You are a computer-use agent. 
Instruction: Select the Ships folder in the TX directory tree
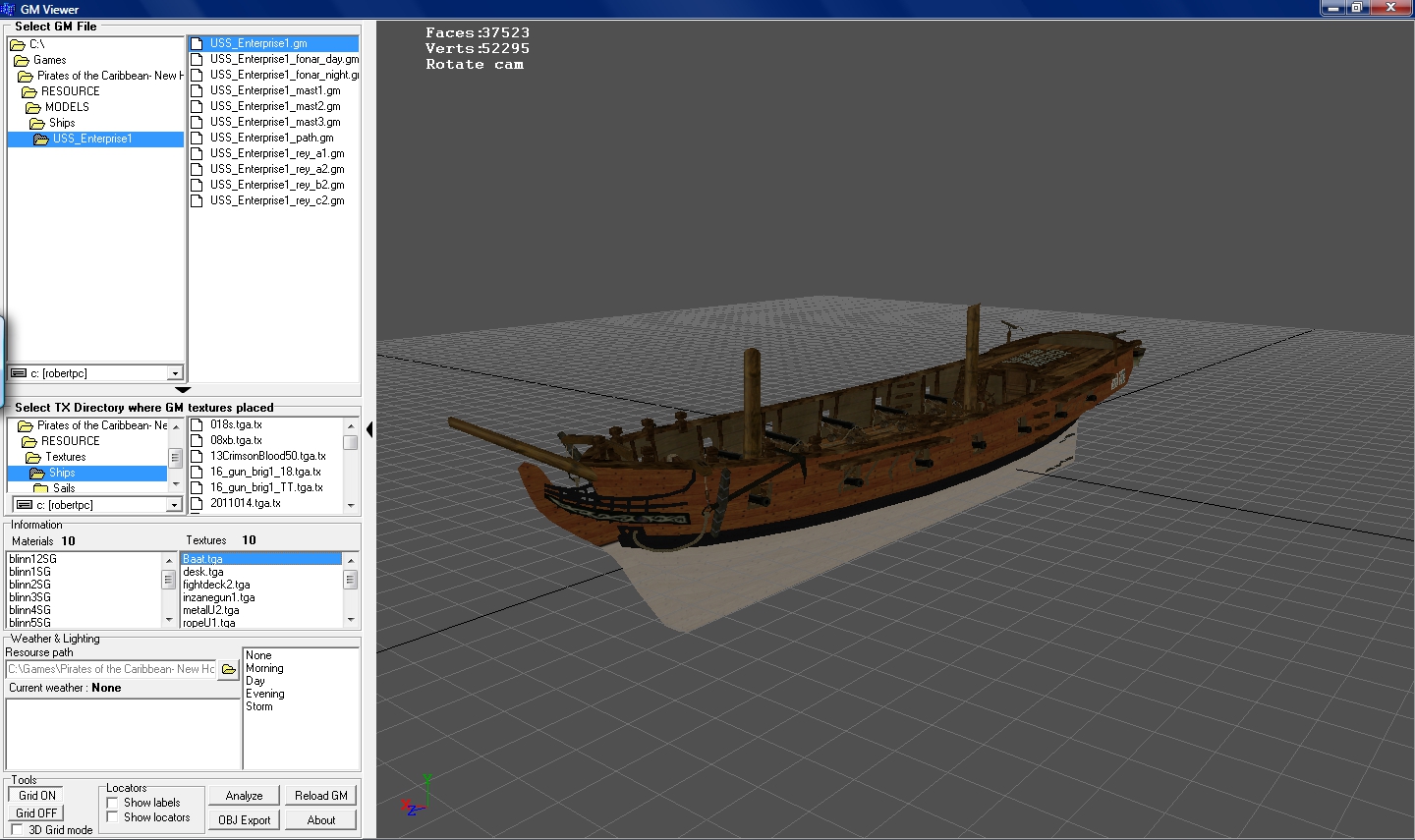pyautogui.click(x=62, y=473)
